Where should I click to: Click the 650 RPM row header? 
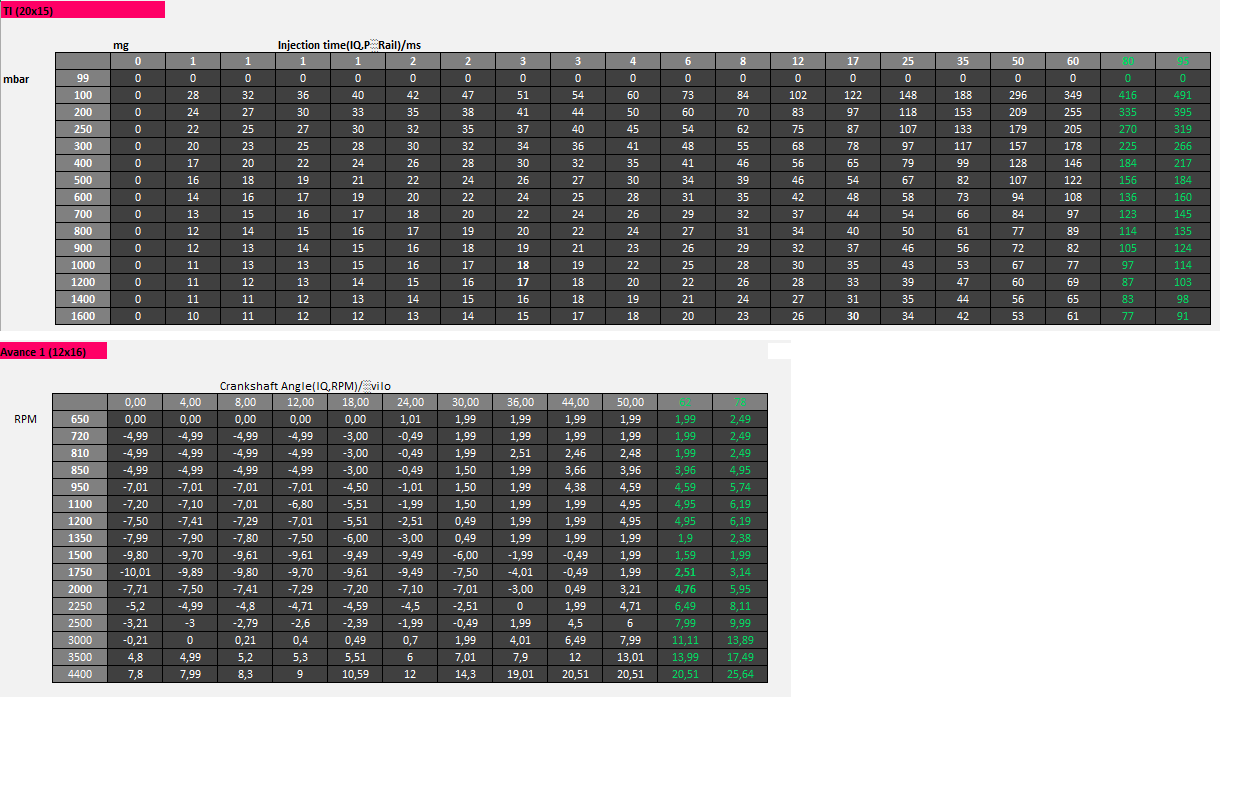(x=80, y=419)
